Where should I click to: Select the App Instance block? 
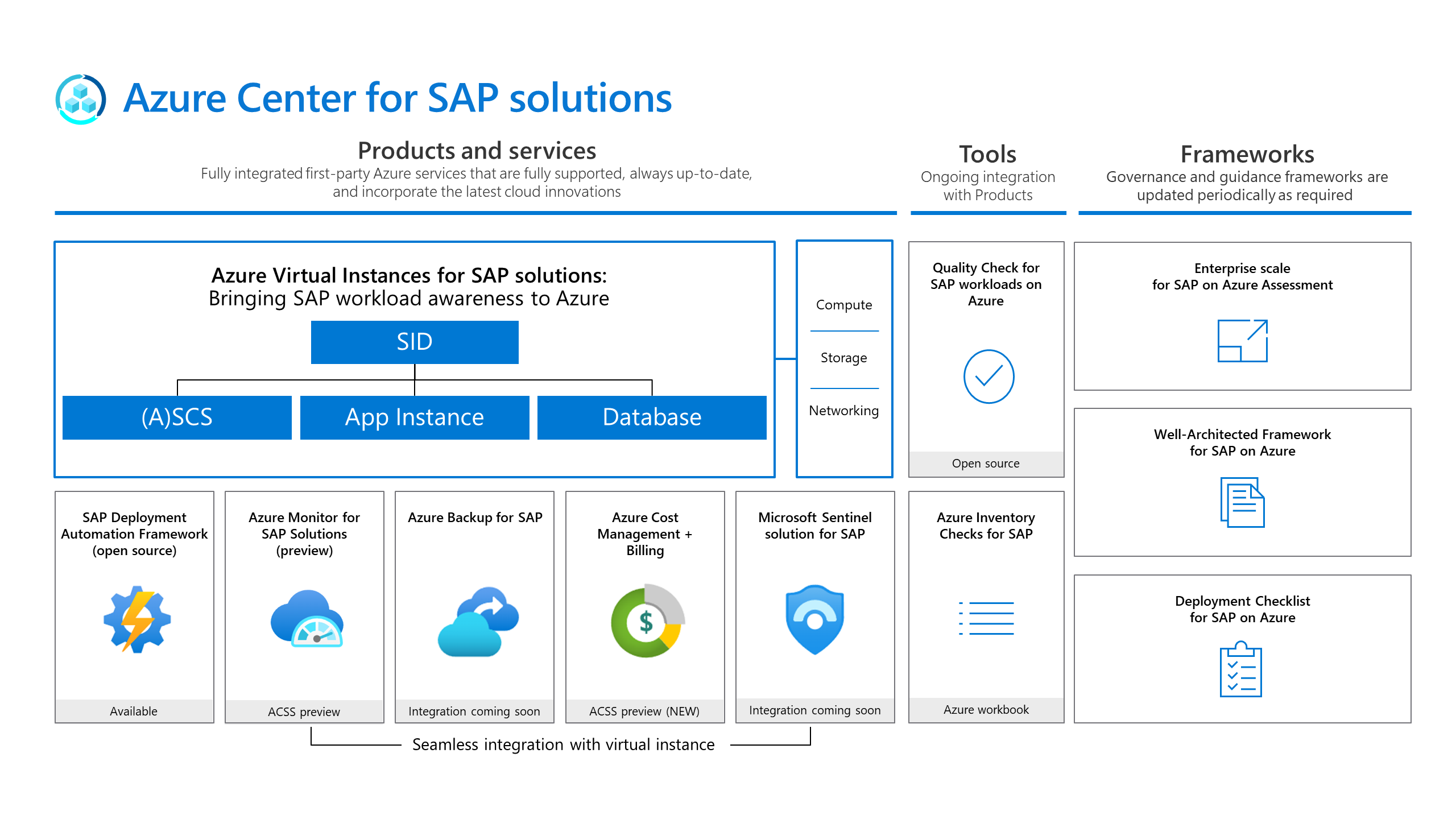[415, 417]
